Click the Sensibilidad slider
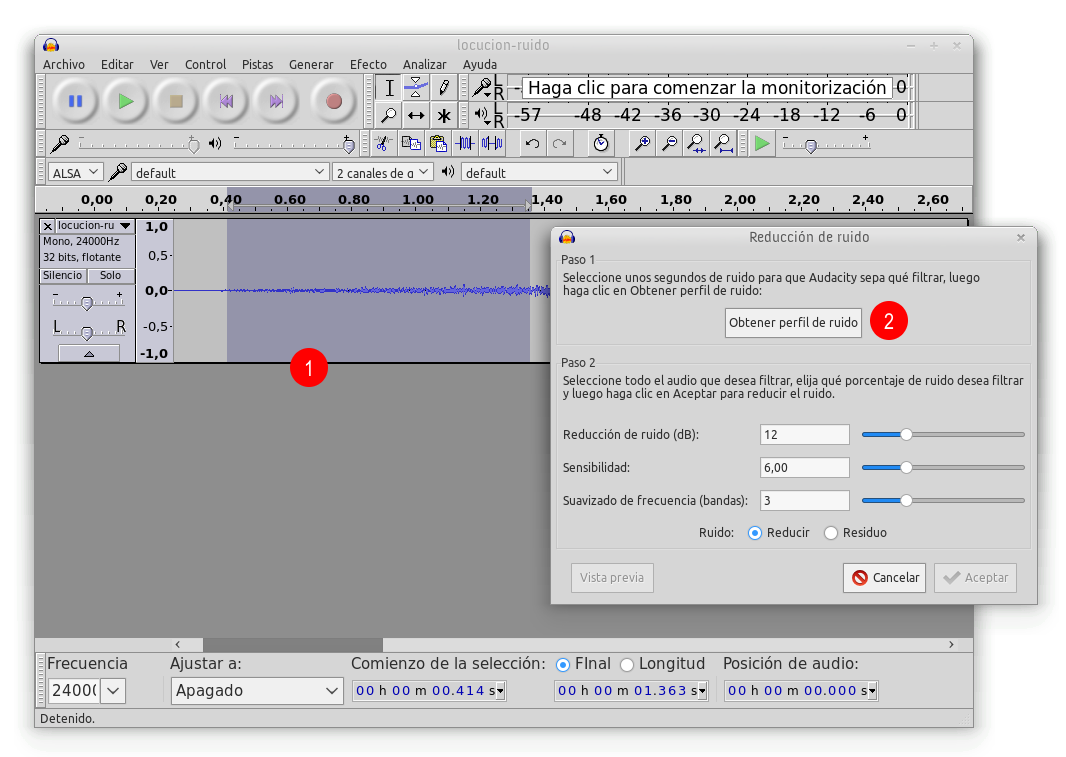This screenshot has width=1066, height=757. (943, 467)
